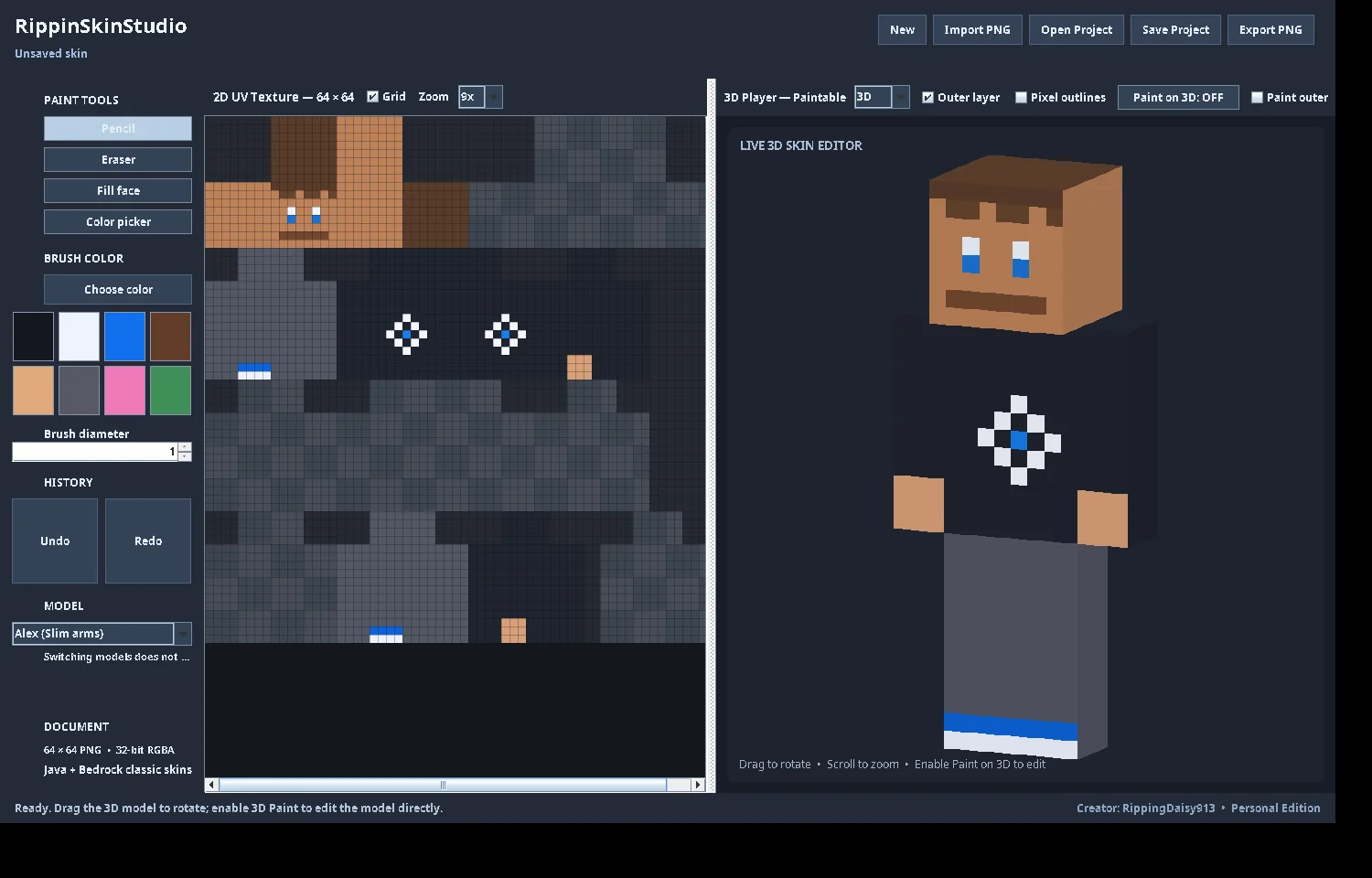Click the Brush diameter value field
1372x878 pixels.
[x=94, y=452]
